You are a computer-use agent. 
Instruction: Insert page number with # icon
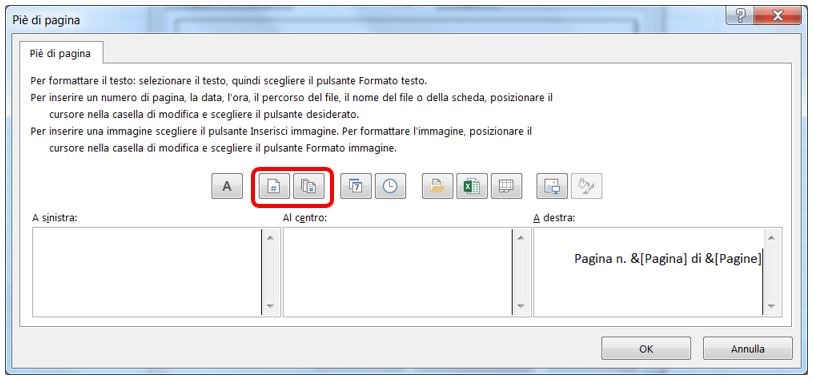click(274, 186)
